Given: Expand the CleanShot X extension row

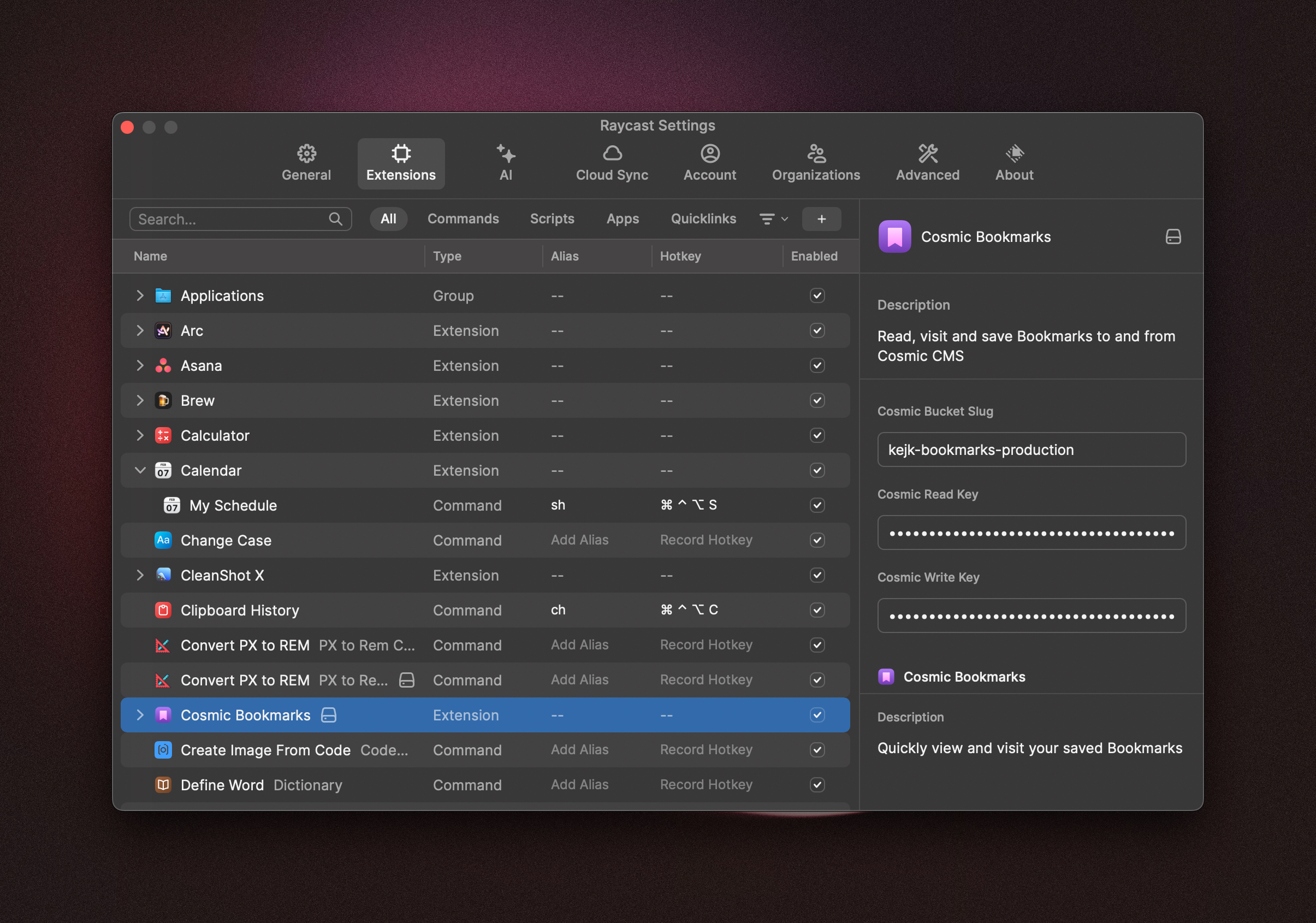Looking at the screenshot, I should pyautogui.click(x=140, y=575).
